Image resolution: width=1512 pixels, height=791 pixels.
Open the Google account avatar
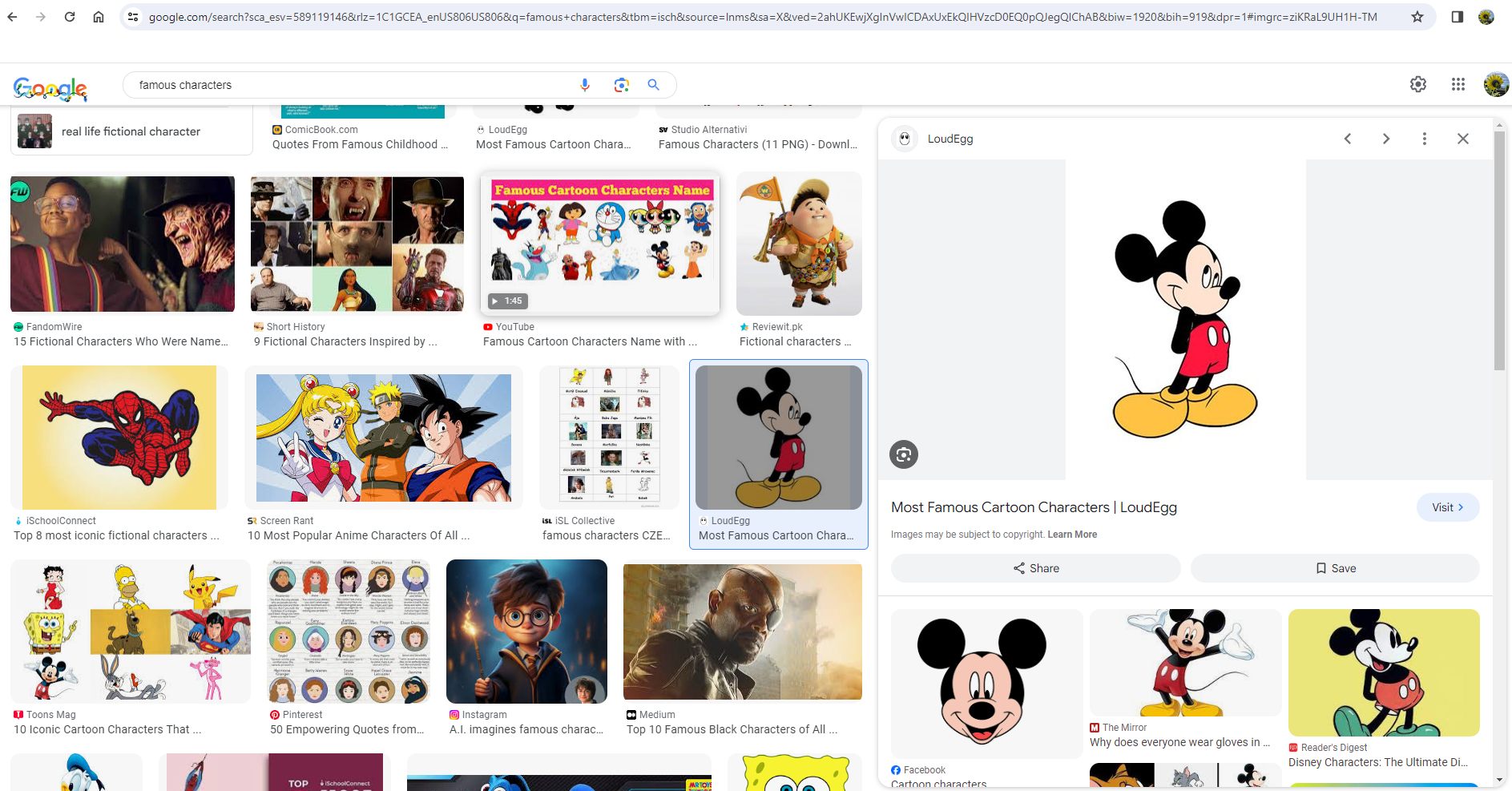1496,84
